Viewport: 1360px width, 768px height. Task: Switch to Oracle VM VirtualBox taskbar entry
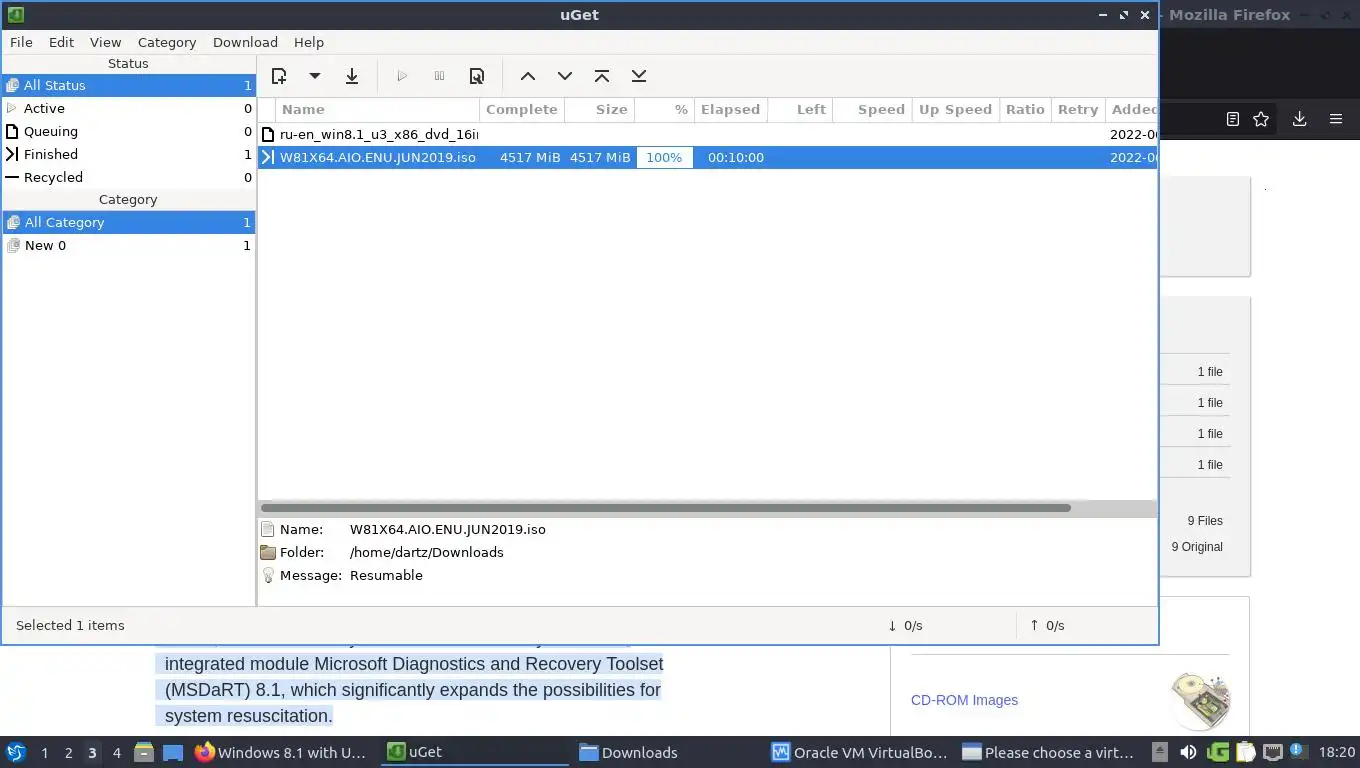(x=858, y=752)
